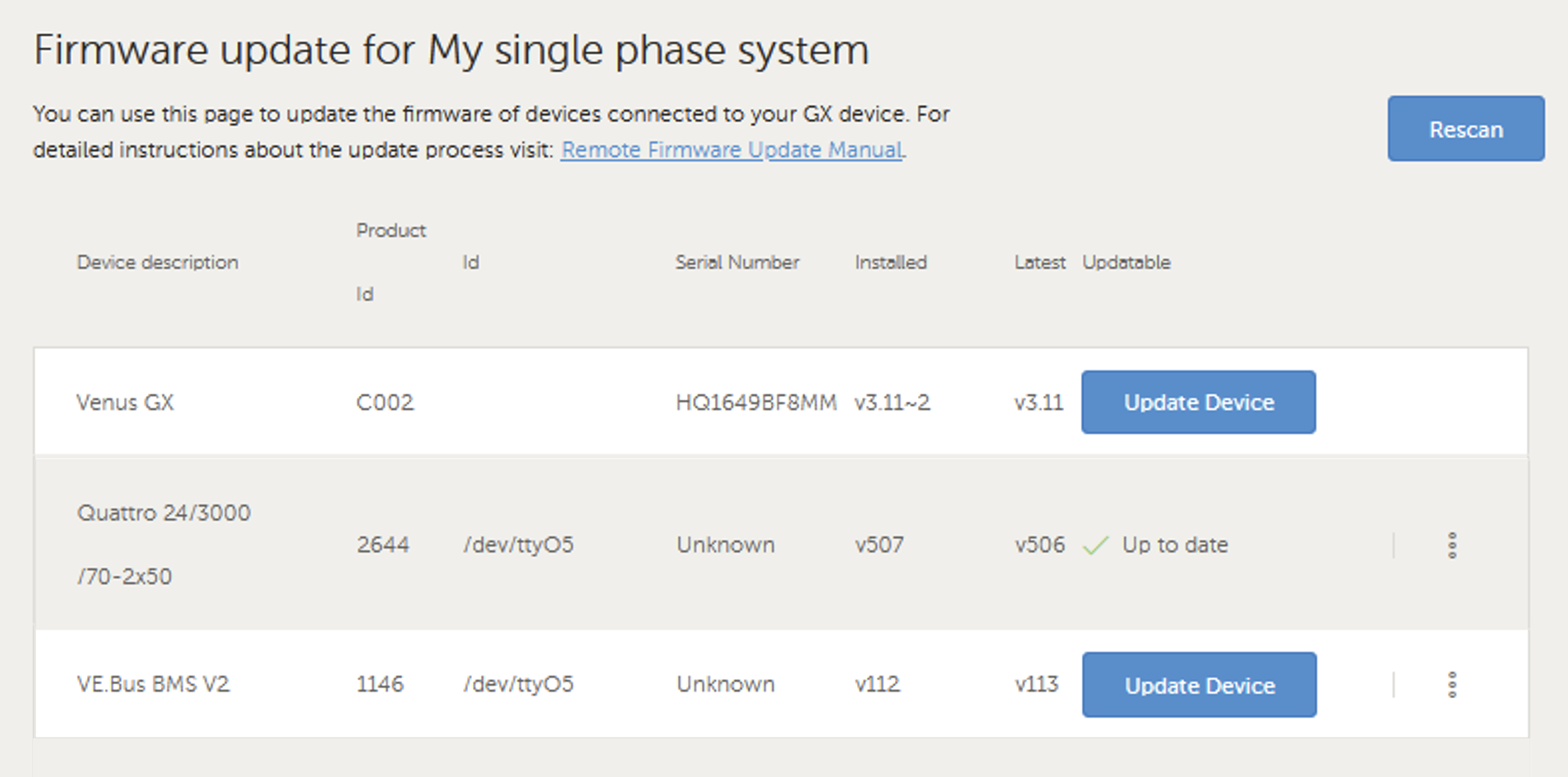Click the Product Id column header
The image size is (1568, 777).
[x=390, y=261]
